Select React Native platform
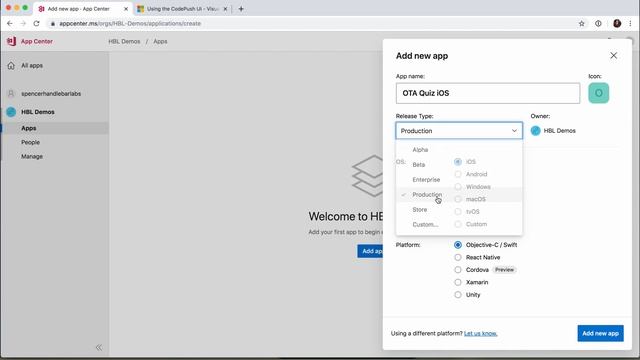This screenshot has height=360, width=640. click(458, 258)
